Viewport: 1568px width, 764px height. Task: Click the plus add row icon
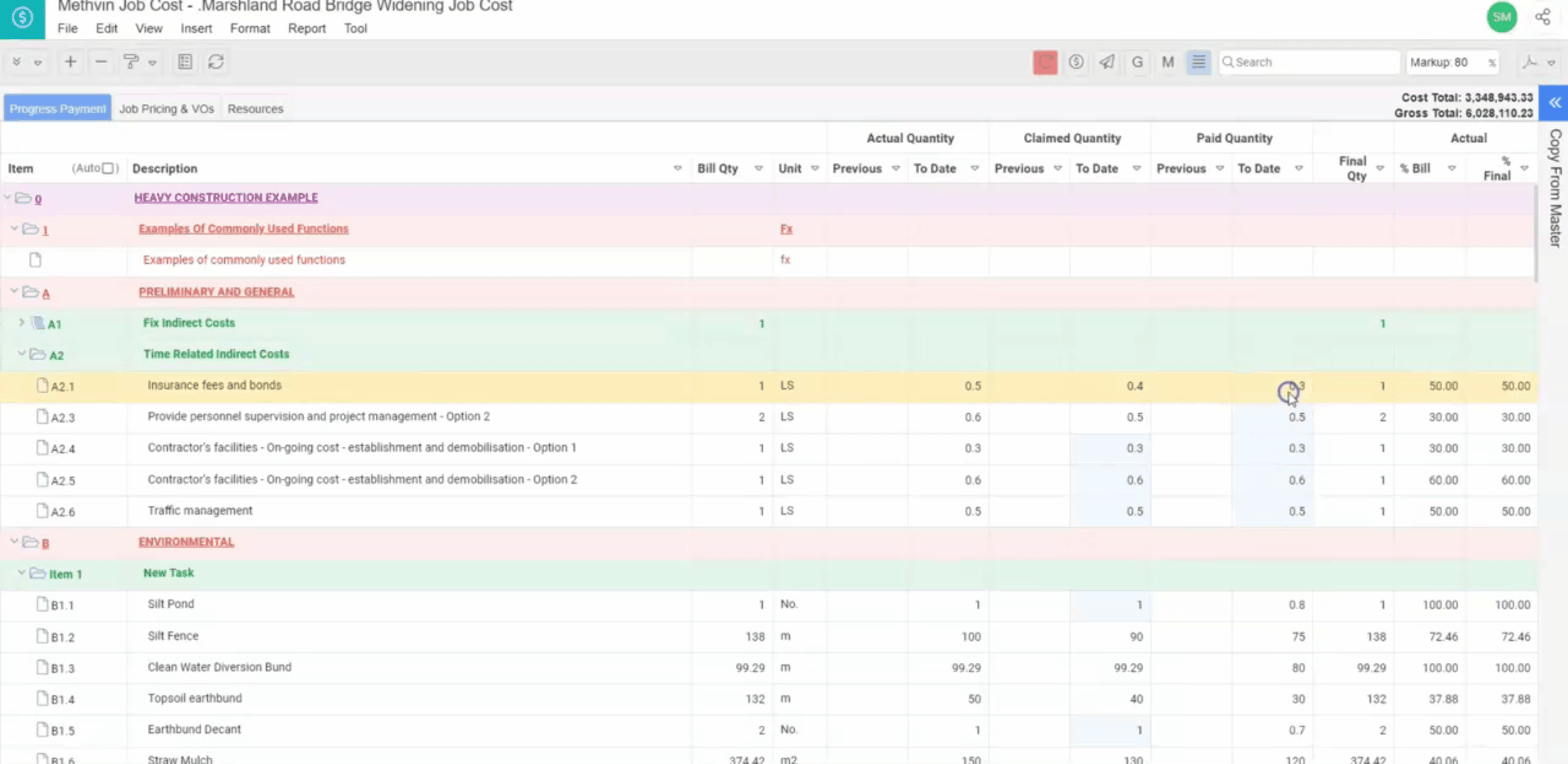70,62
